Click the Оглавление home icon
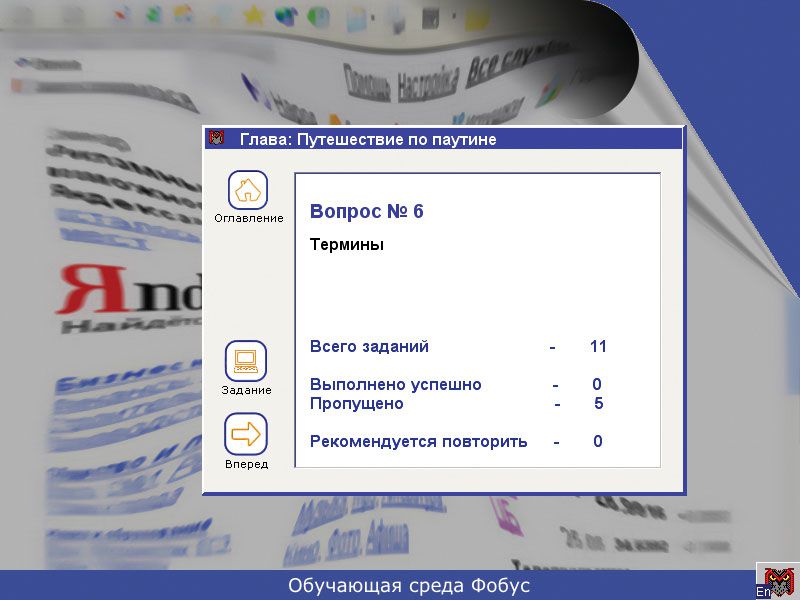The height and width of the screenshot is (600, 800). click(x=248, y=190)
